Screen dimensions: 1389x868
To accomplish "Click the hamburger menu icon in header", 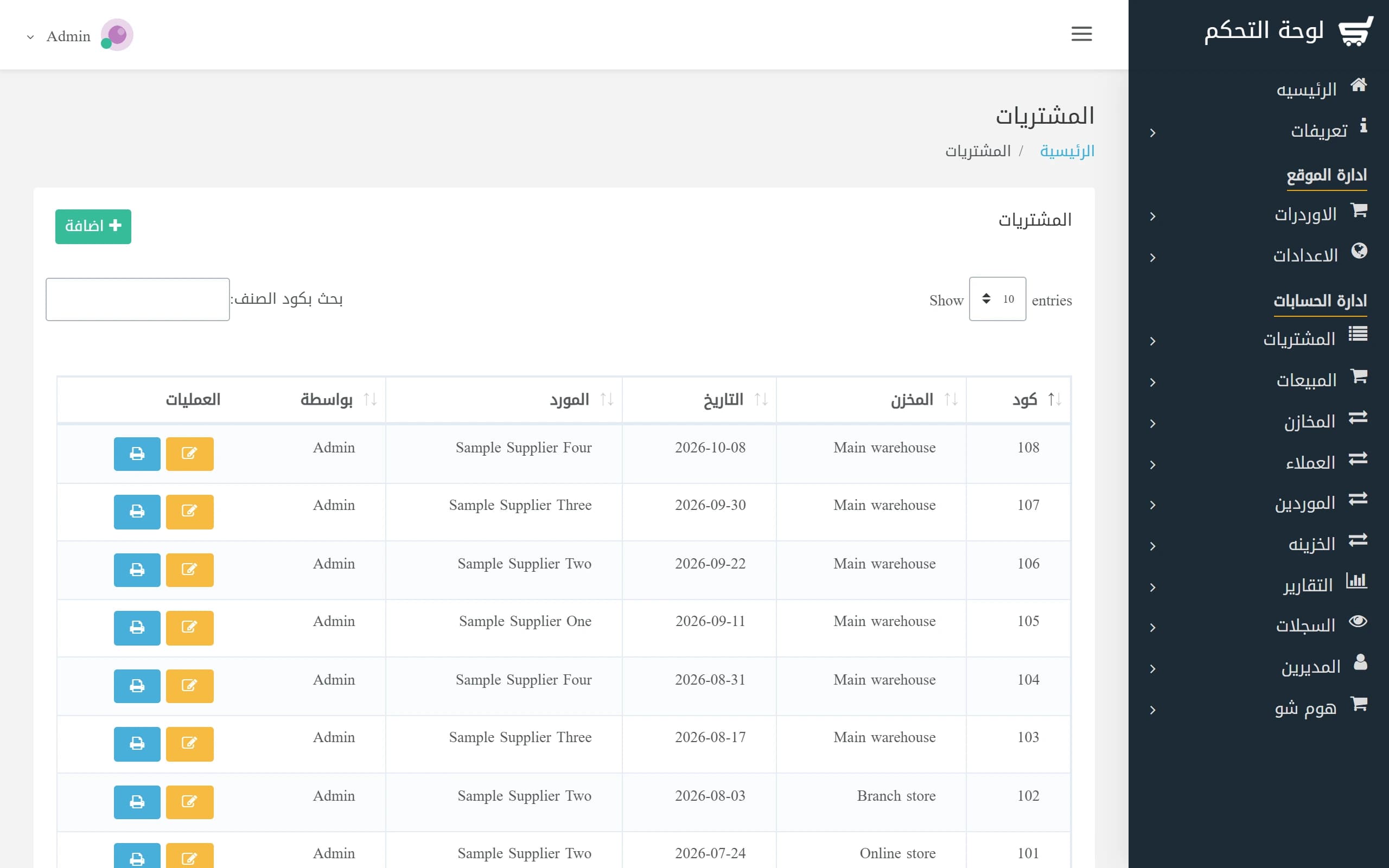I will (1081, 34).
